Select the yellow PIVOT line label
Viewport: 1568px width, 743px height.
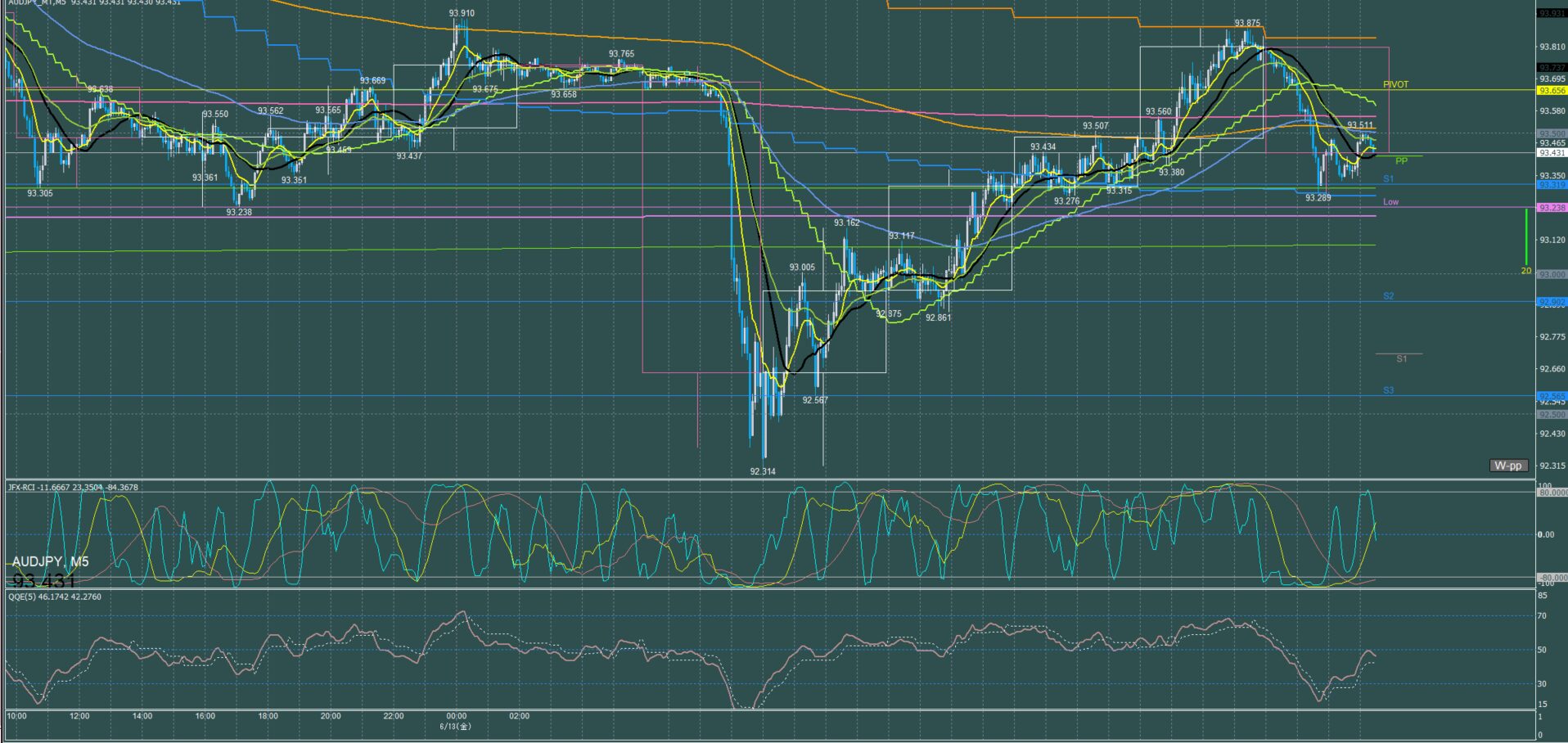pyautogui.click(x=1396, y=85)
